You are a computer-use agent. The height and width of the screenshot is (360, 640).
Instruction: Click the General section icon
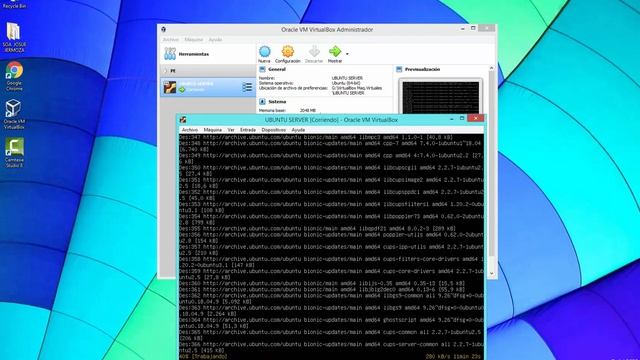(262, 69)
